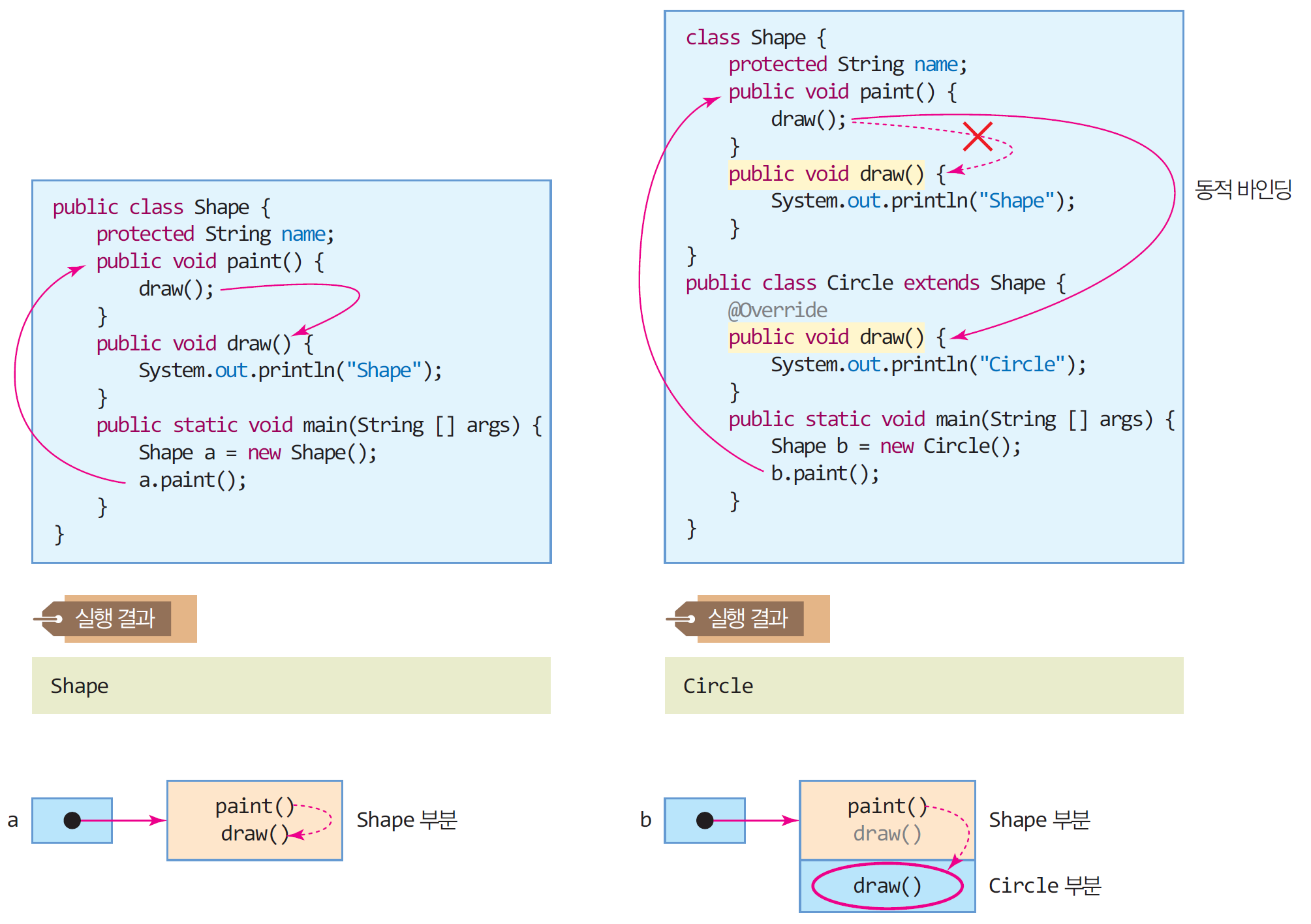1311x924 pixels.
Task: Click the @Override annotation
Action: coord(777,310)
